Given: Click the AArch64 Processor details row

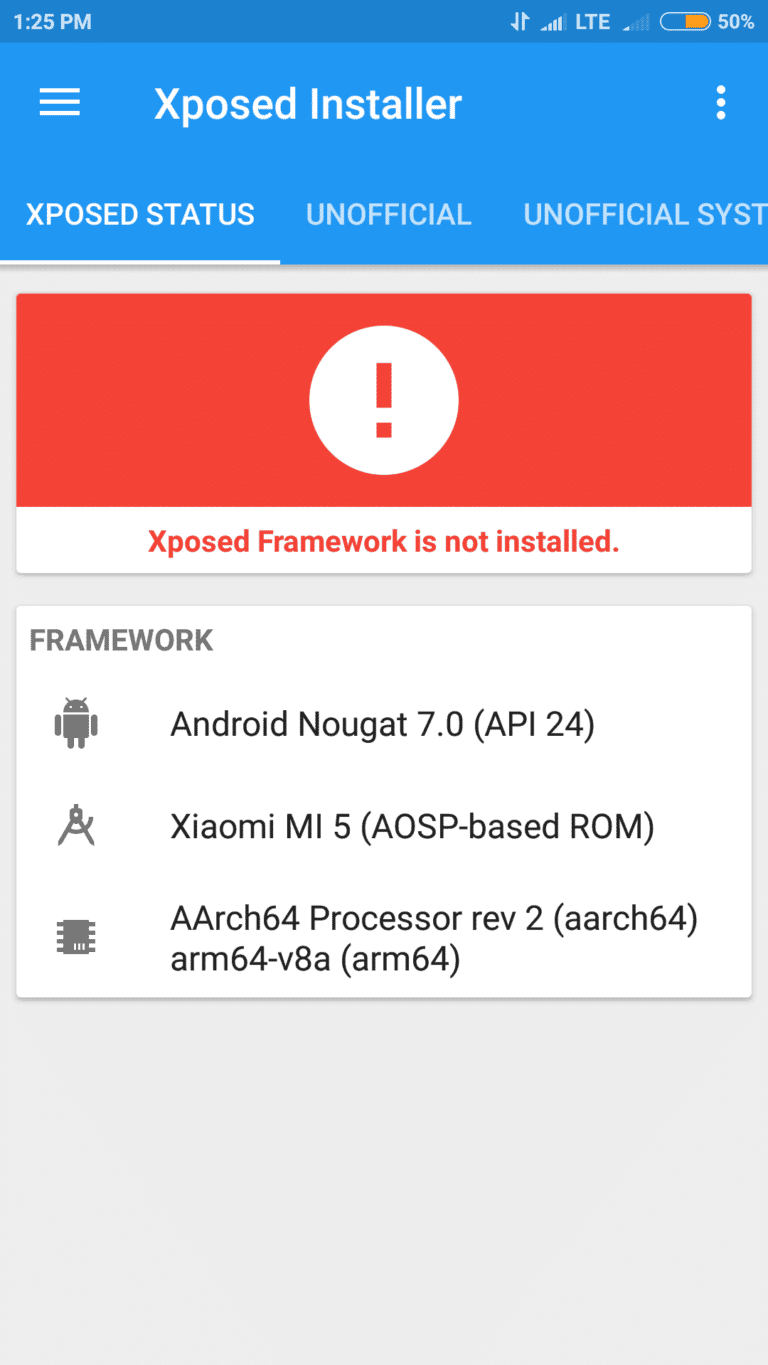Looking at the screenshot, I should pyautogui.click(x=434, y=937).
